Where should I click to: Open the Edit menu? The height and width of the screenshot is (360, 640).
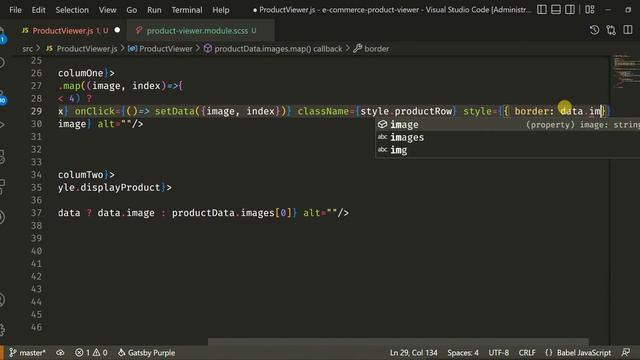click(x=38, y=10)
